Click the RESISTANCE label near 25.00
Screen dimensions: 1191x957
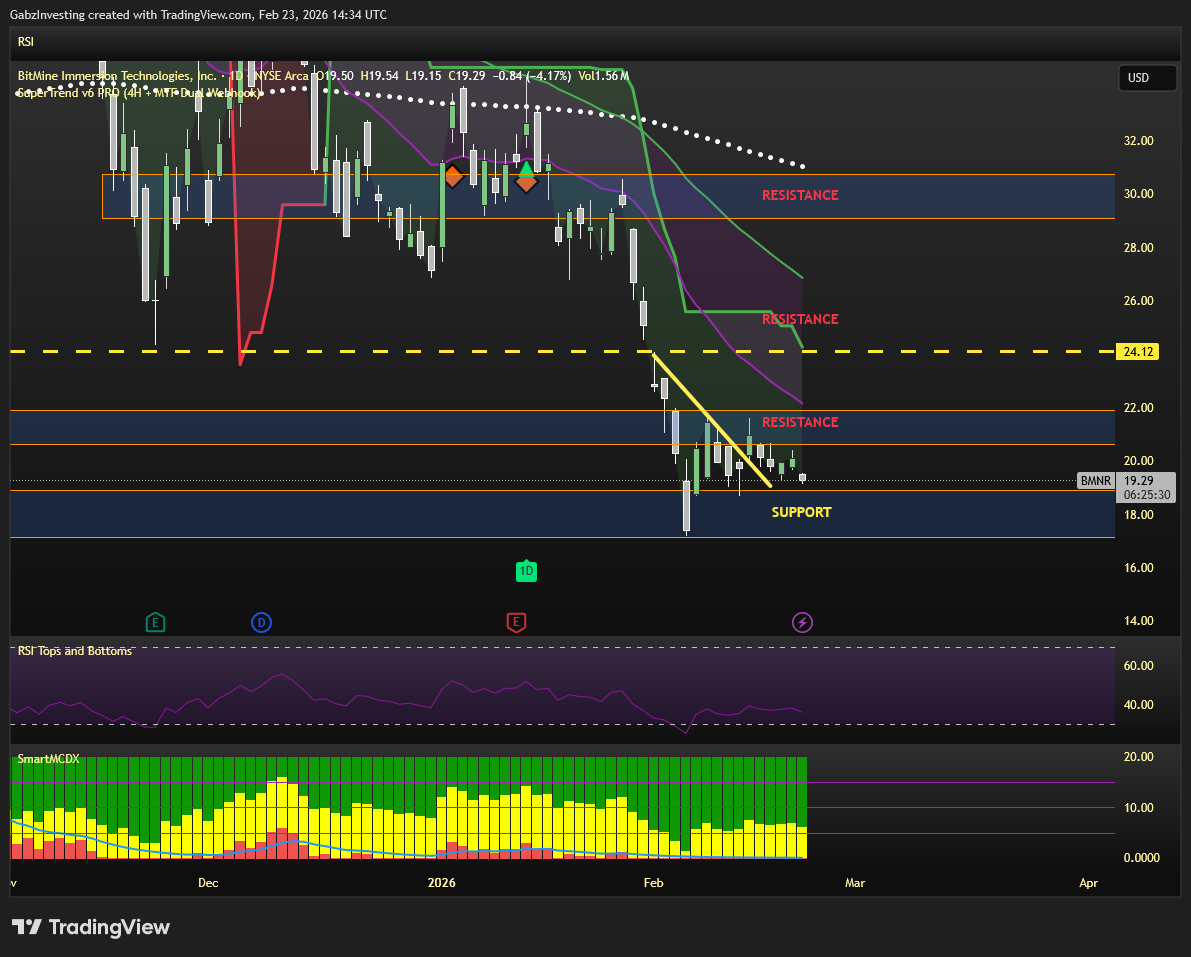click(800, 319)
